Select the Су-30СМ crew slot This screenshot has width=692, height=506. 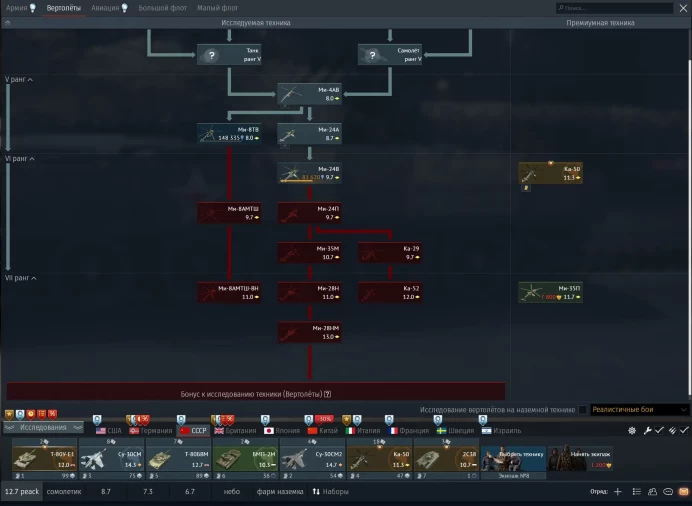112,459
